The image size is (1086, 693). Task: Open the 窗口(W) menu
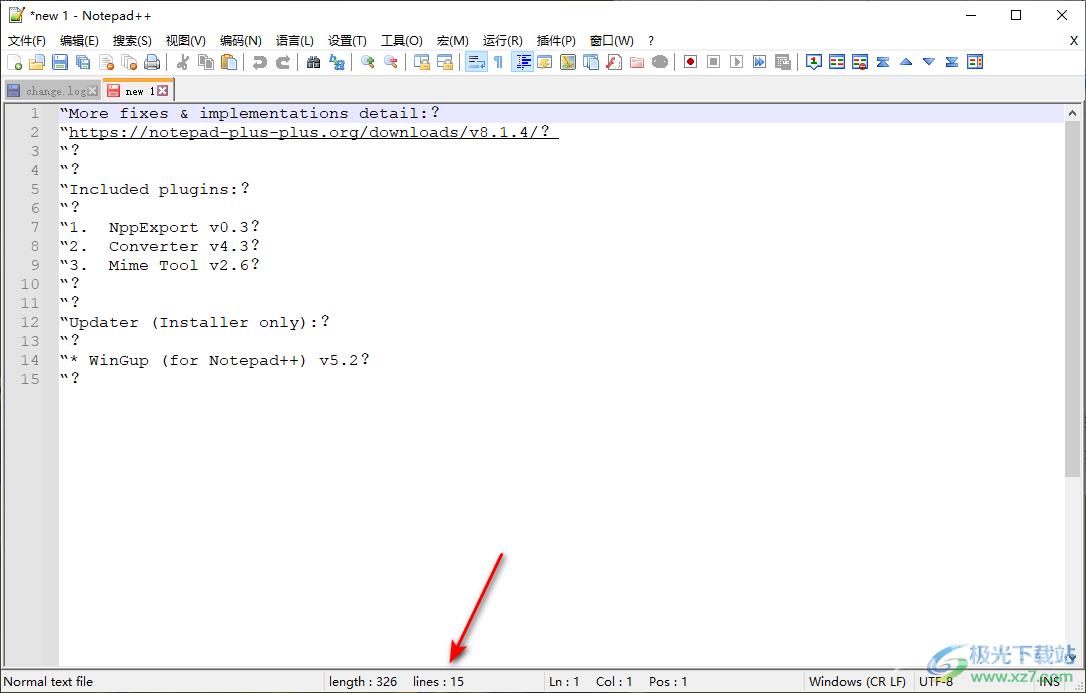[612, 41]
